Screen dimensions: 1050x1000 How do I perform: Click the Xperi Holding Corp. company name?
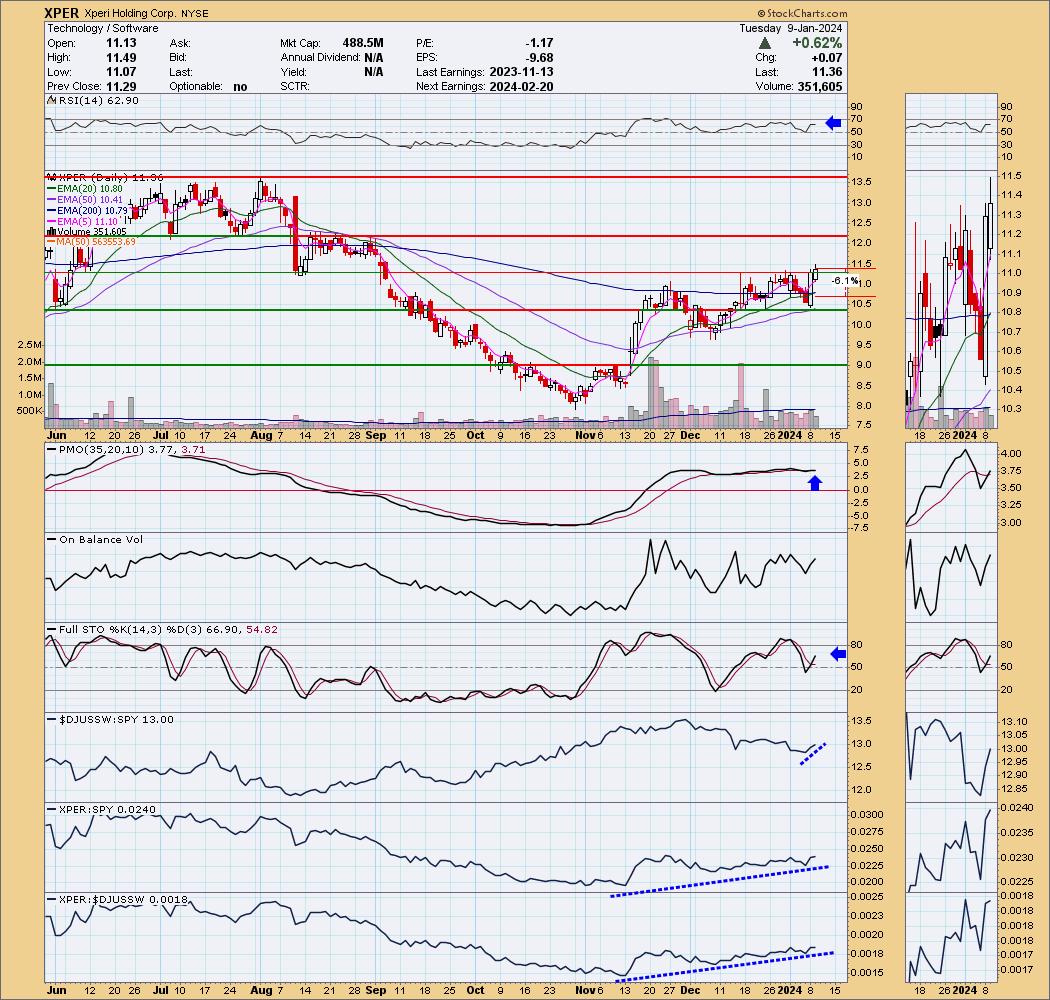click(x=130, y=13)
